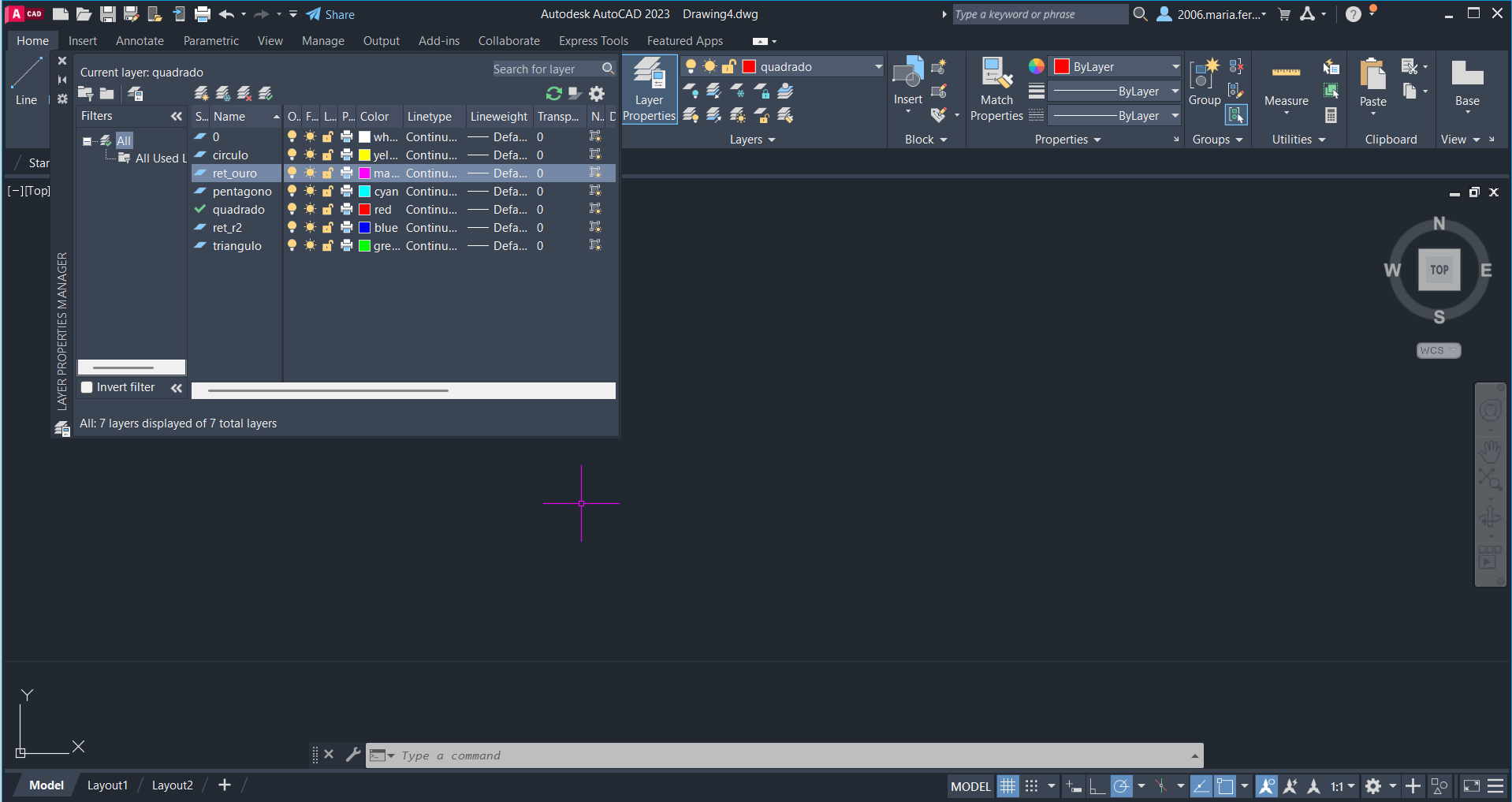Click the Make Current layer tool
Viewport: 1512px width, 802px height.
(x=785, y=91)
